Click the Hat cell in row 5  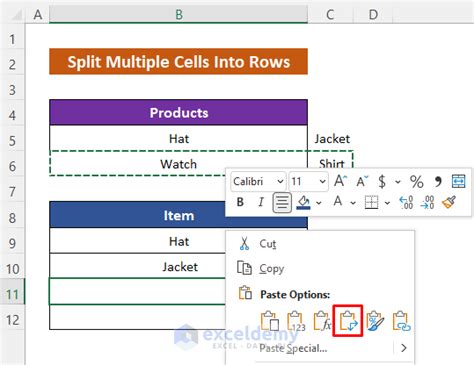(x=178, y=139)
